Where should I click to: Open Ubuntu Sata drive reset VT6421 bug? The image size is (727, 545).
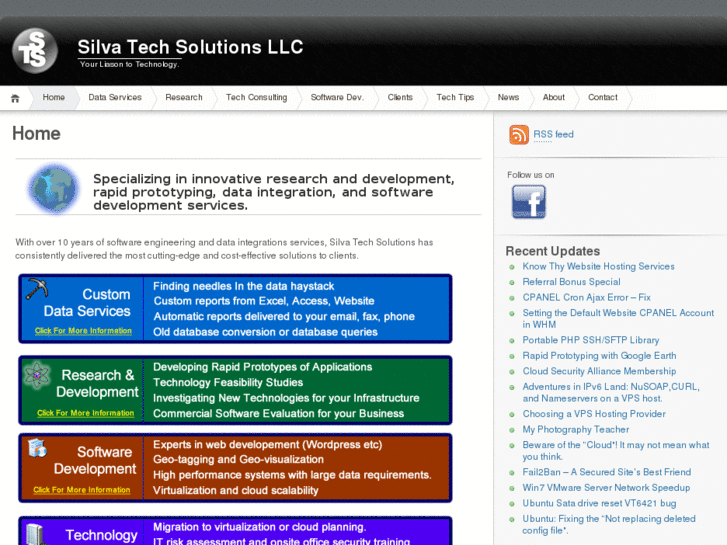tap(599, 503)
